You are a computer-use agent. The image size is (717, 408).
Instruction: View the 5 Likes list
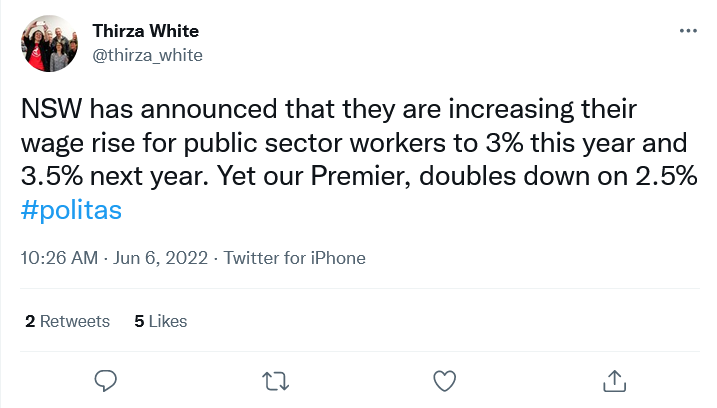(161, 321)
